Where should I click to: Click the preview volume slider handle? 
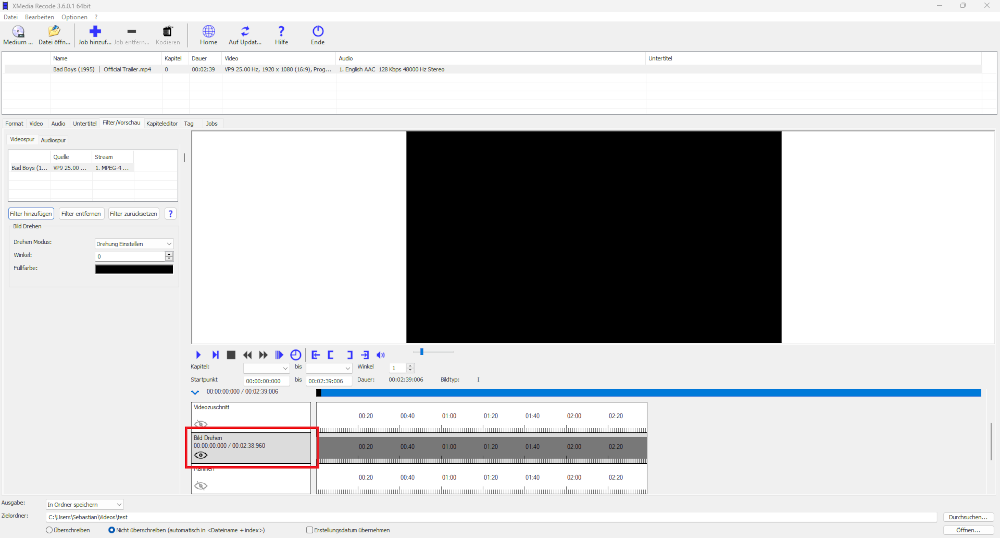[x=422, y=351]
